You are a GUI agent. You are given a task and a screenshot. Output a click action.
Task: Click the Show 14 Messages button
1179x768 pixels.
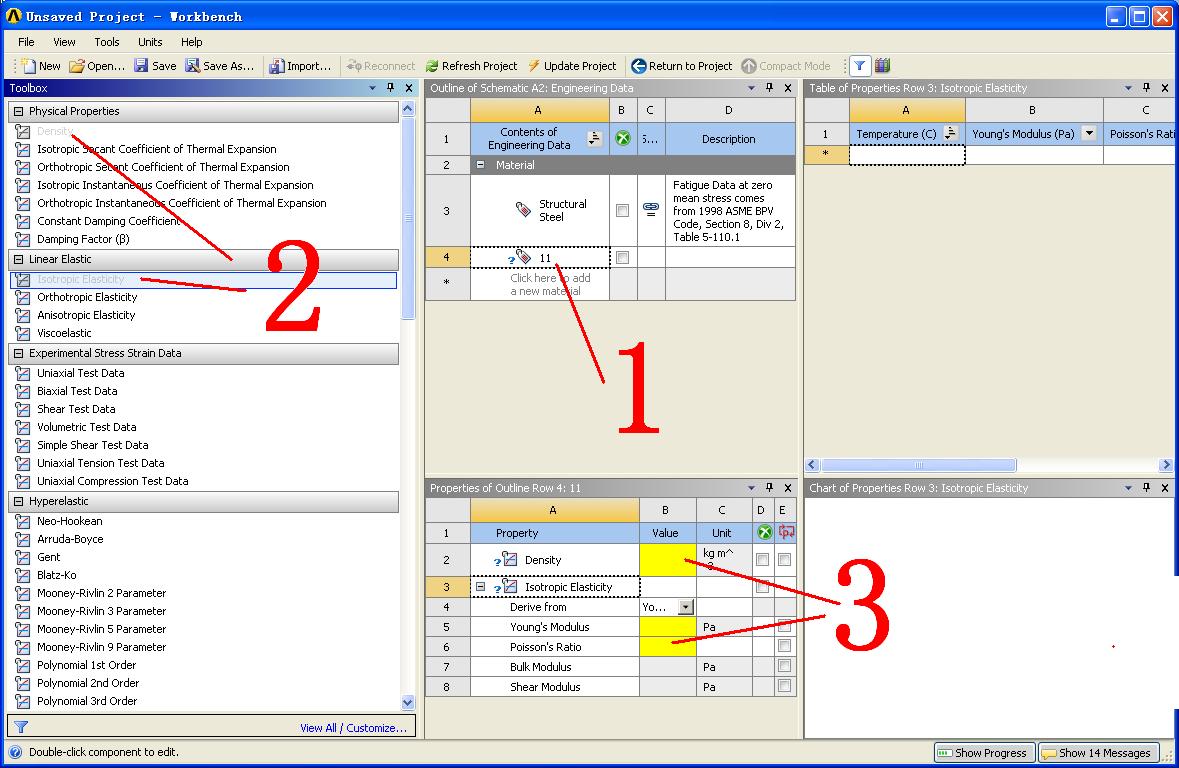click(x=1096, y=753)
